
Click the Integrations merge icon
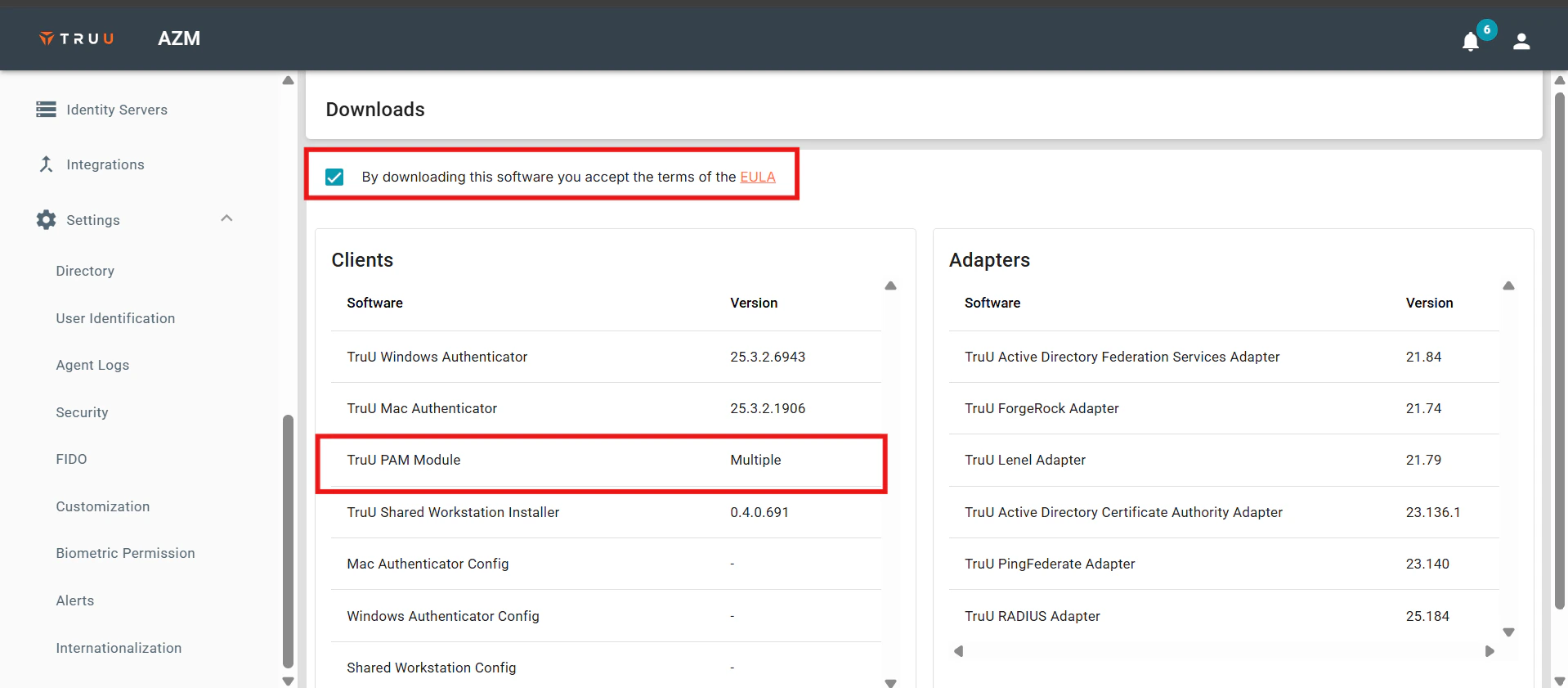coord(47,164)
